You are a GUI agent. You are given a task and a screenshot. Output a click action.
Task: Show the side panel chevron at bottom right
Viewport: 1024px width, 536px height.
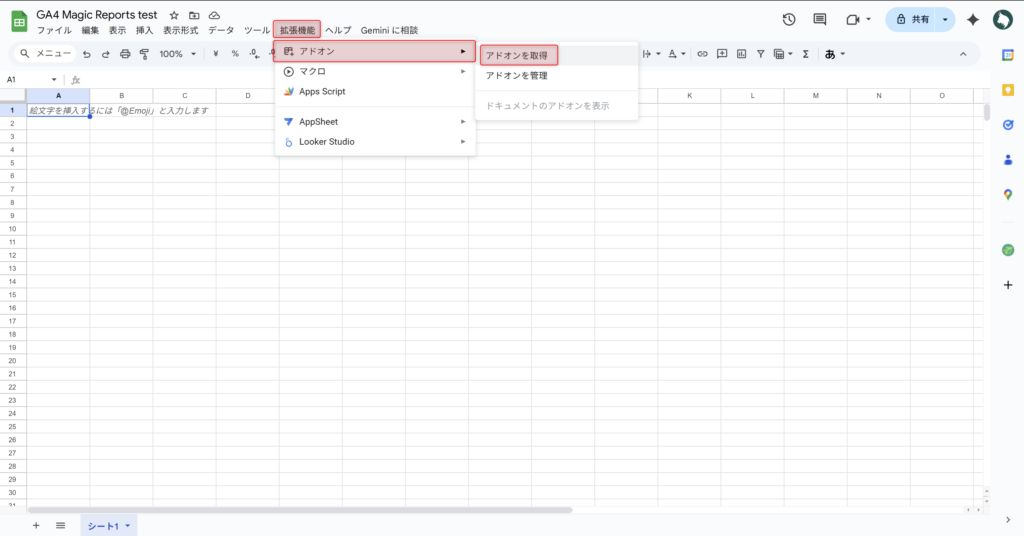coord(1008,520)
